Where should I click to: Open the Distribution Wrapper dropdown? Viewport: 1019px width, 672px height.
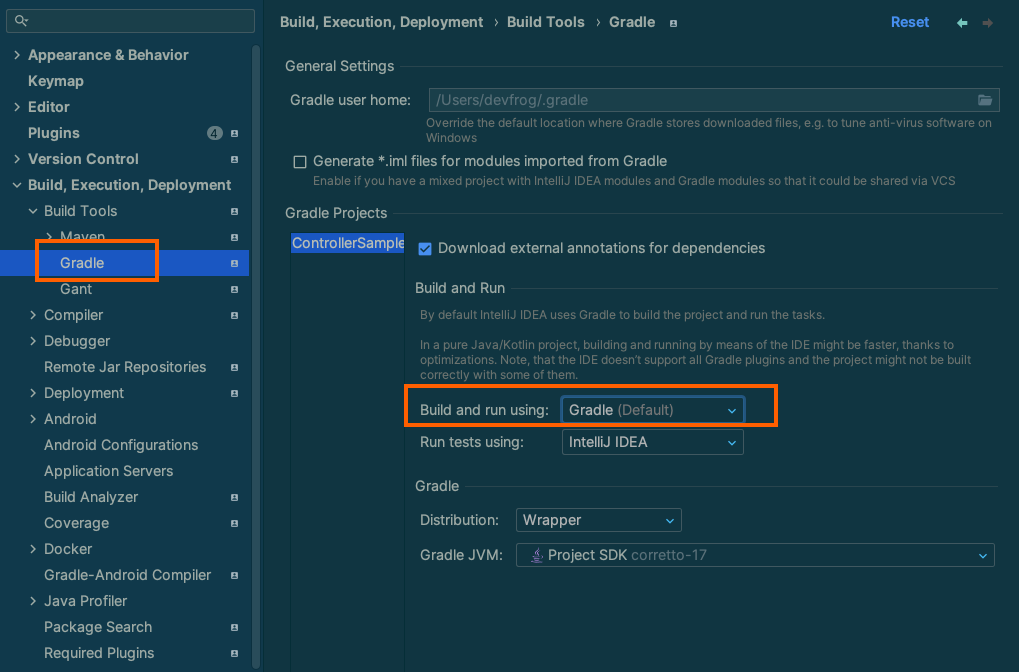pyautogui.click(x=599, y=520)
